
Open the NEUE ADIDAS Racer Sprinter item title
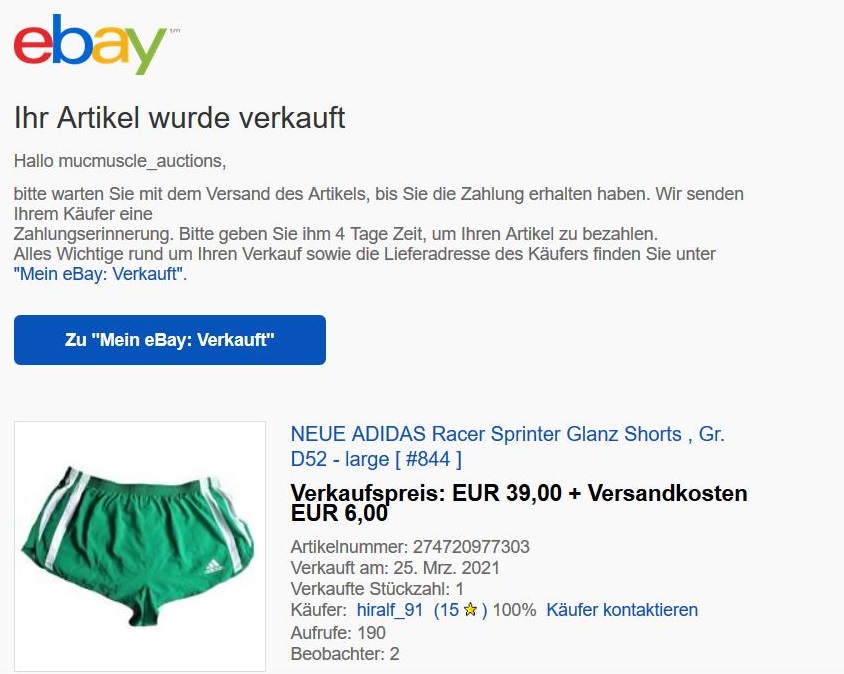click(507, 446)
